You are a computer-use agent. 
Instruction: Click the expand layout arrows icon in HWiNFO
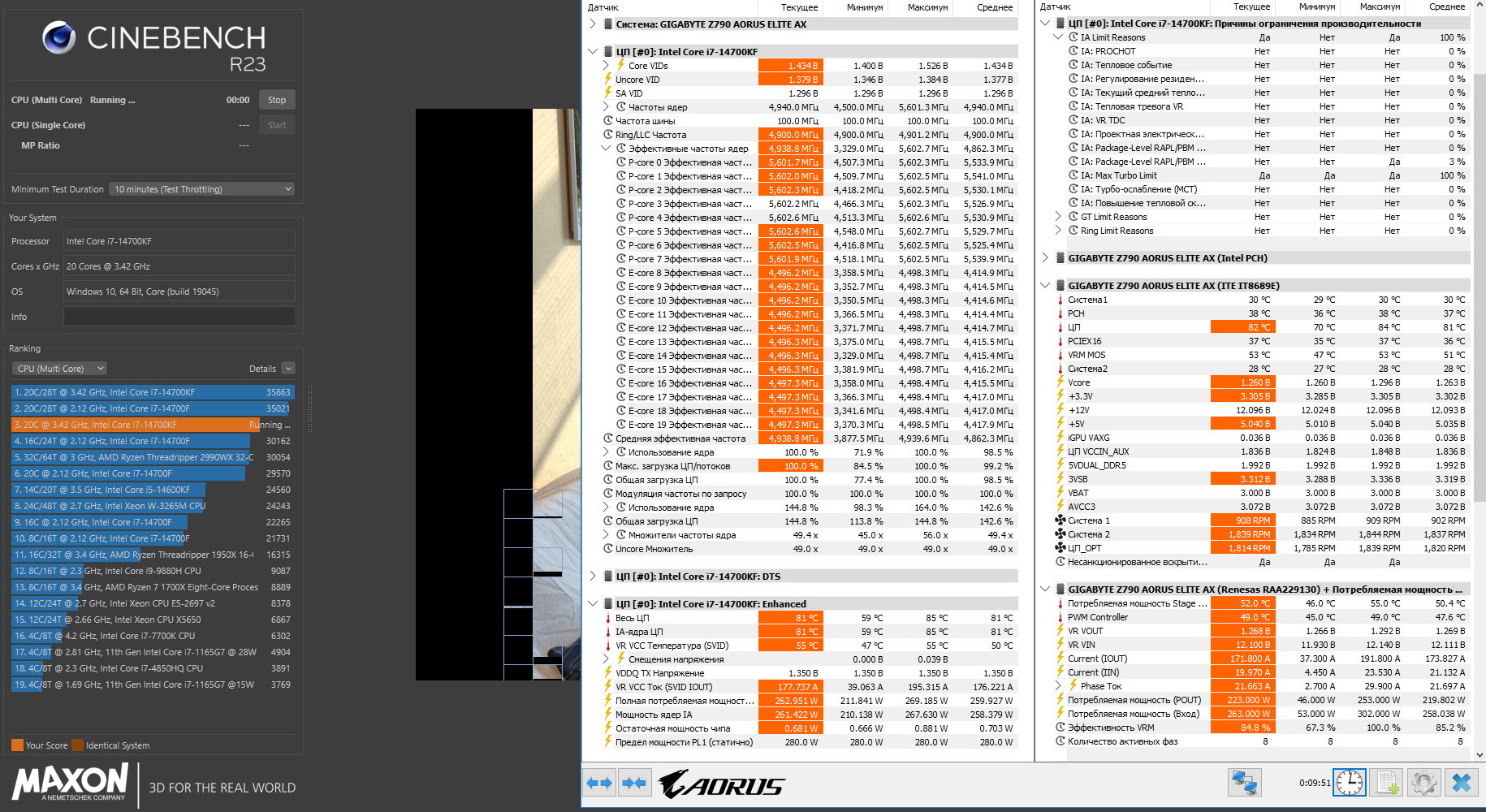[599, 783]
